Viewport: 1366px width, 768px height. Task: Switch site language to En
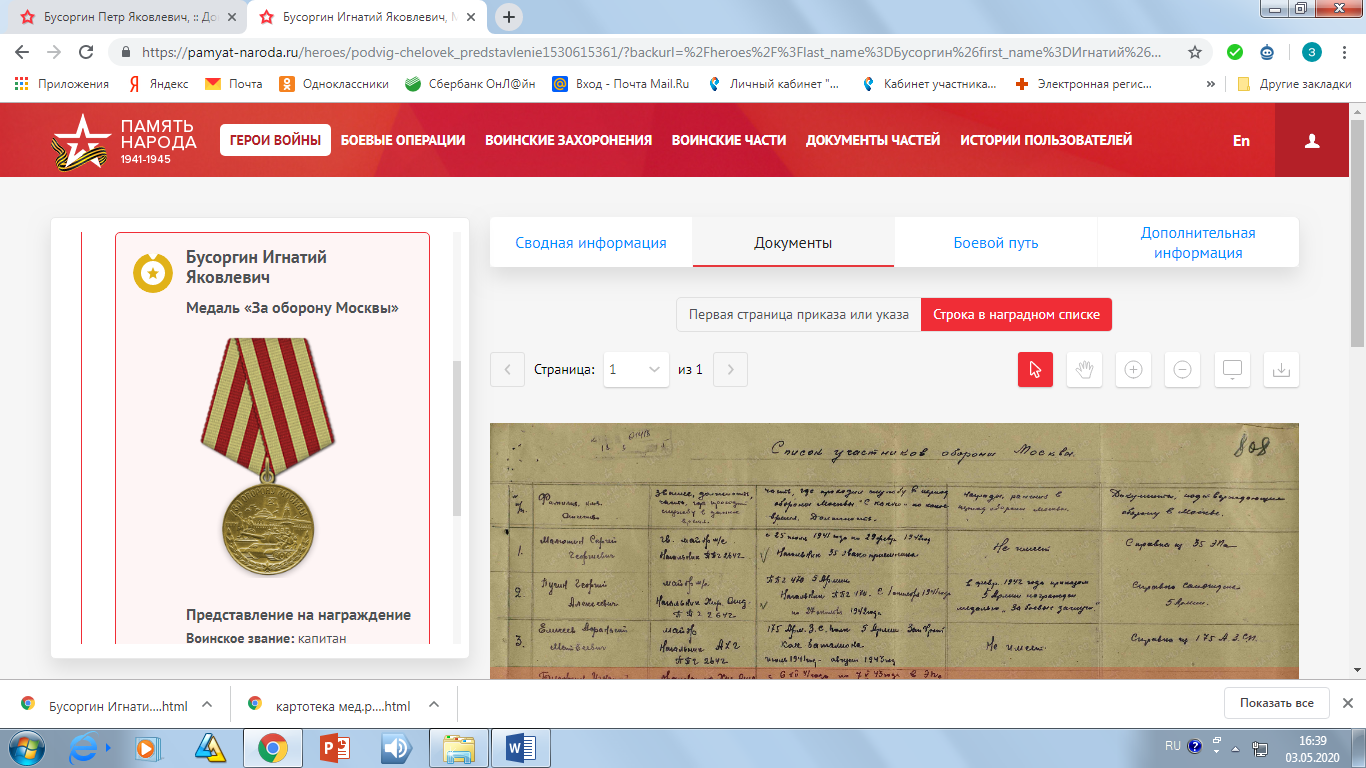click(1241, 141)
